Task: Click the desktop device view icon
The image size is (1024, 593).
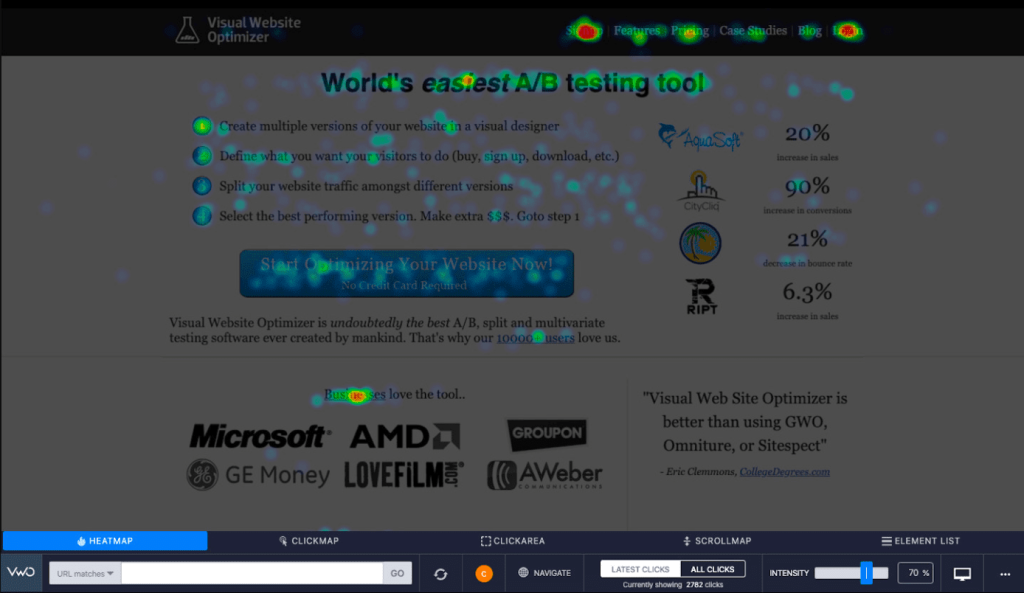Action: [962, 573]
